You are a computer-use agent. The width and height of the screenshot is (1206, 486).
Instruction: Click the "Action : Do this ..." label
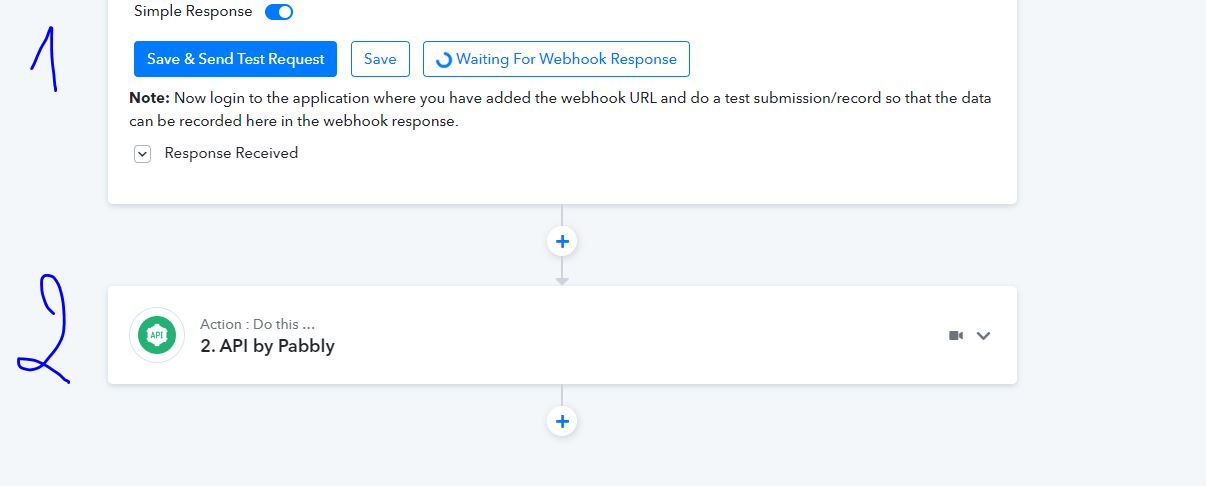(258, 324)
